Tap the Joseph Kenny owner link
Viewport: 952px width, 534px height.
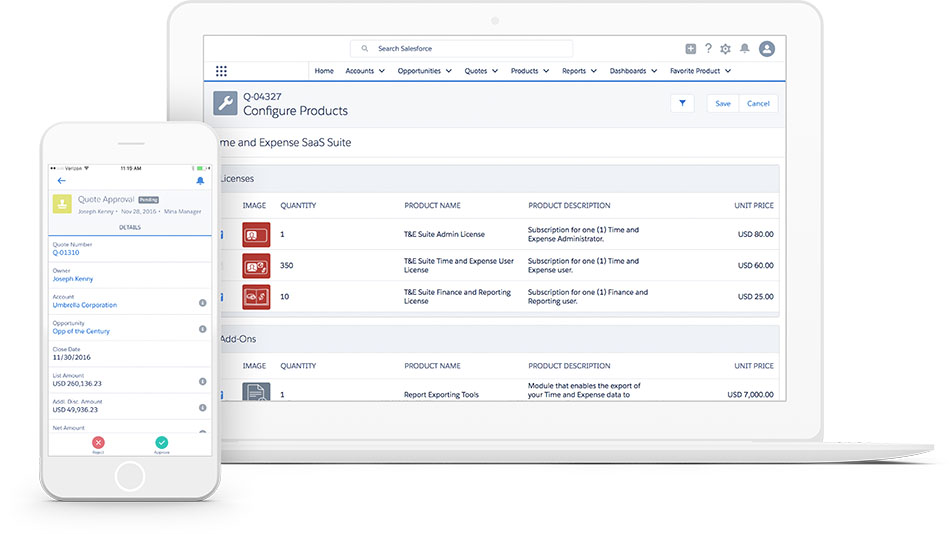coord(73,279)
